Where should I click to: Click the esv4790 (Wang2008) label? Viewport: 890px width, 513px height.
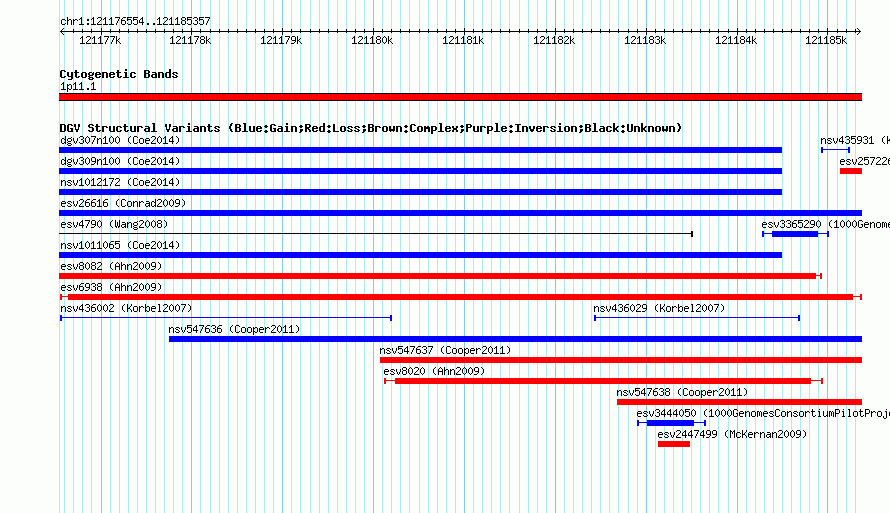tap(114, 224)
